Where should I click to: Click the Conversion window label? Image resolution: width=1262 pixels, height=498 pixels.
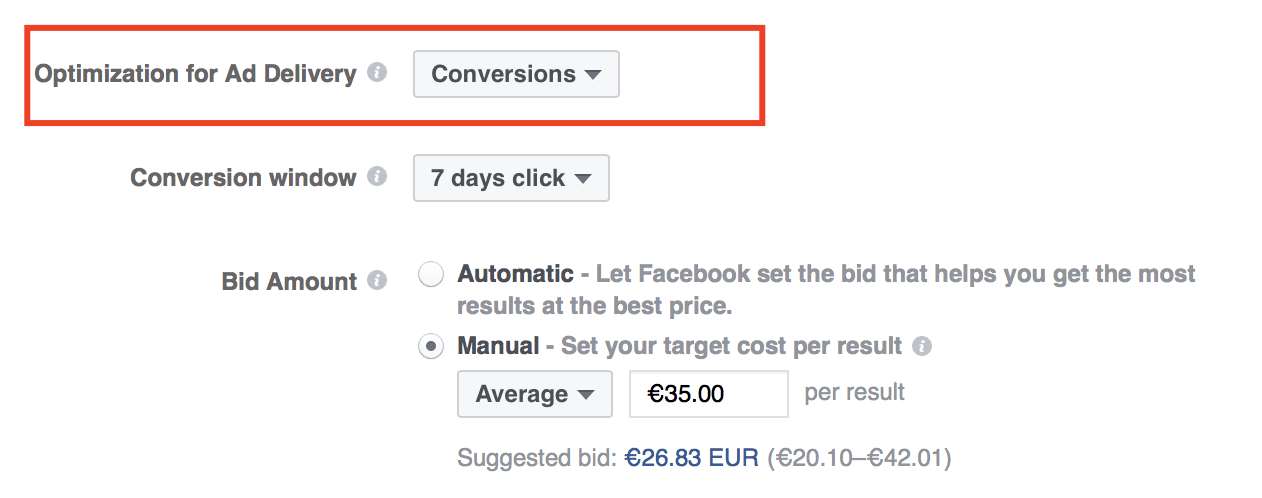(243, 178)
